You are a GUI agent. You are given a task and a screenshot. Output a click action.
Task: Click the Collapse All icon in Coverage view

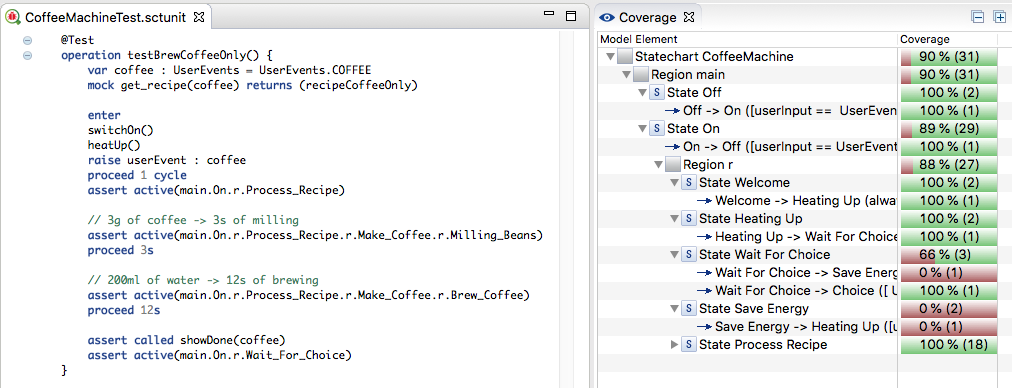[x=978, y=17]
